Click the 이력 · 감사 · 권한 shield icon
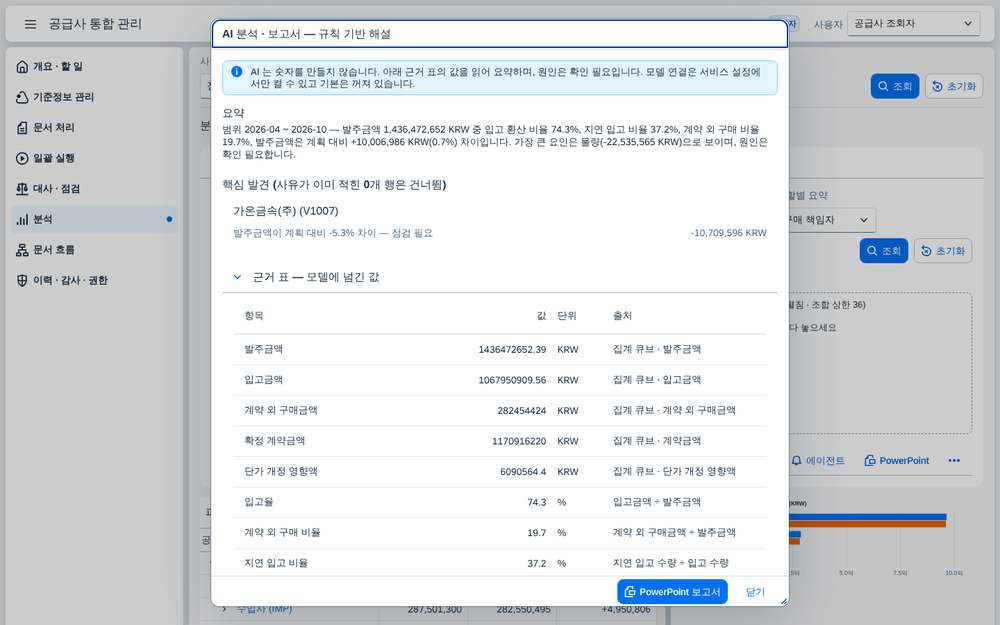The height and width of the screenshot is (625, 1000). click(22, 281)
